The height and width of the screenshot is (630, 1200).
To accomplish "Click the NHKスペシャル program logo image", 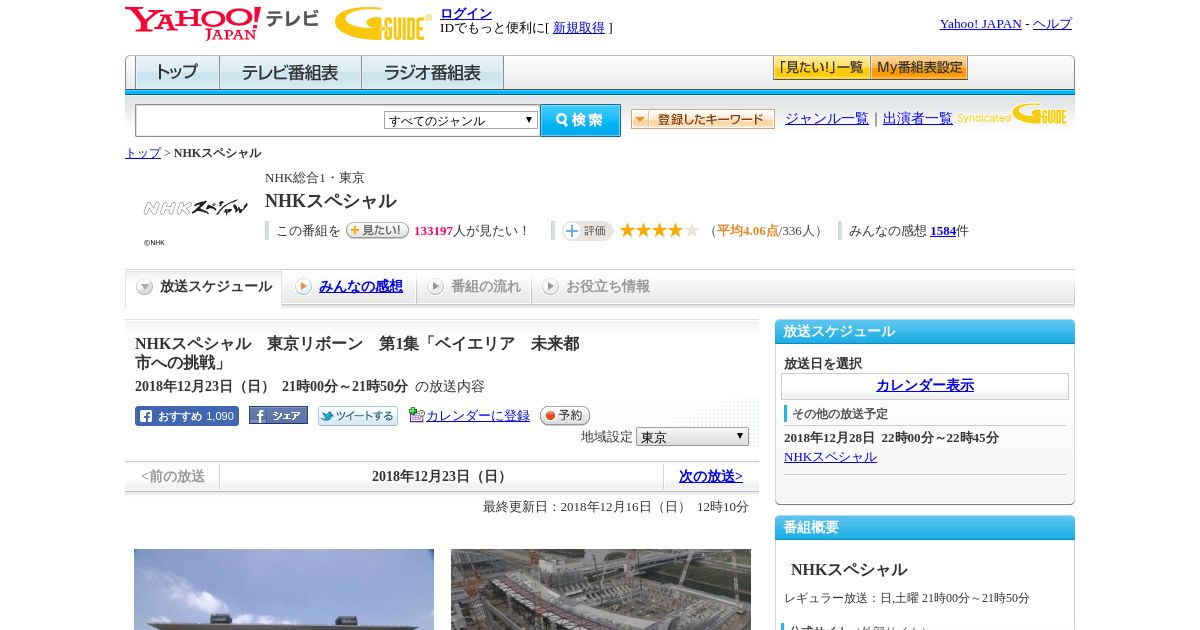I will point(196,208).
